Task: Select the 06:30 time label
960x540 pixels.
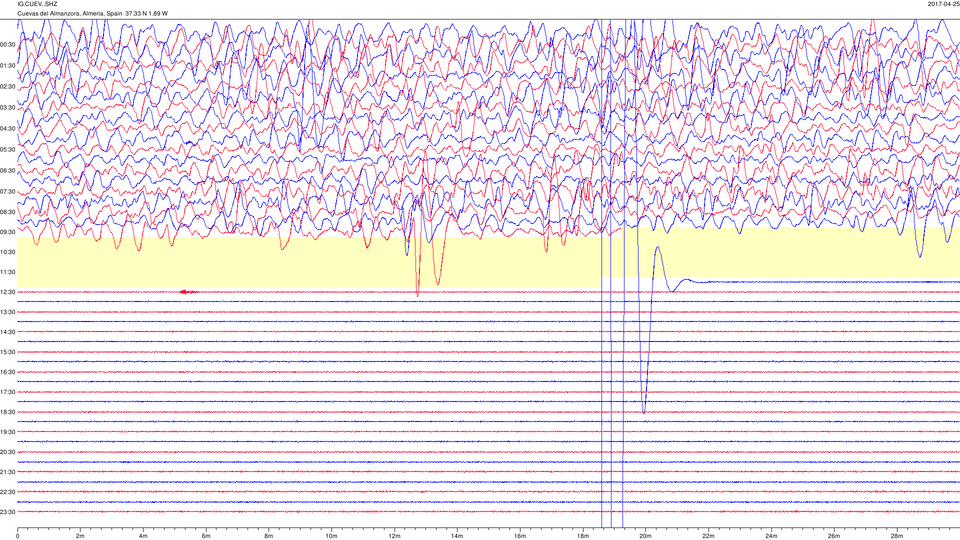Action: click(x=8, y=170)
